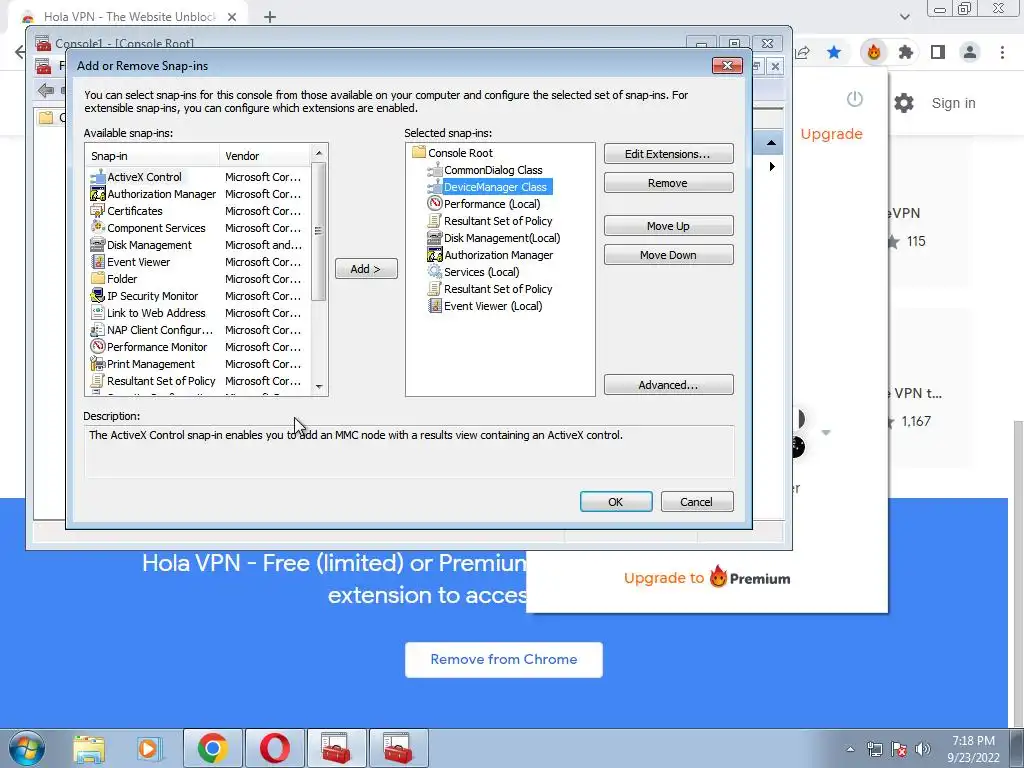Select the Hola VPN browser tab
Viewport: 1024px width, 768px height.
pyautogui.click(x=129, y=16)
